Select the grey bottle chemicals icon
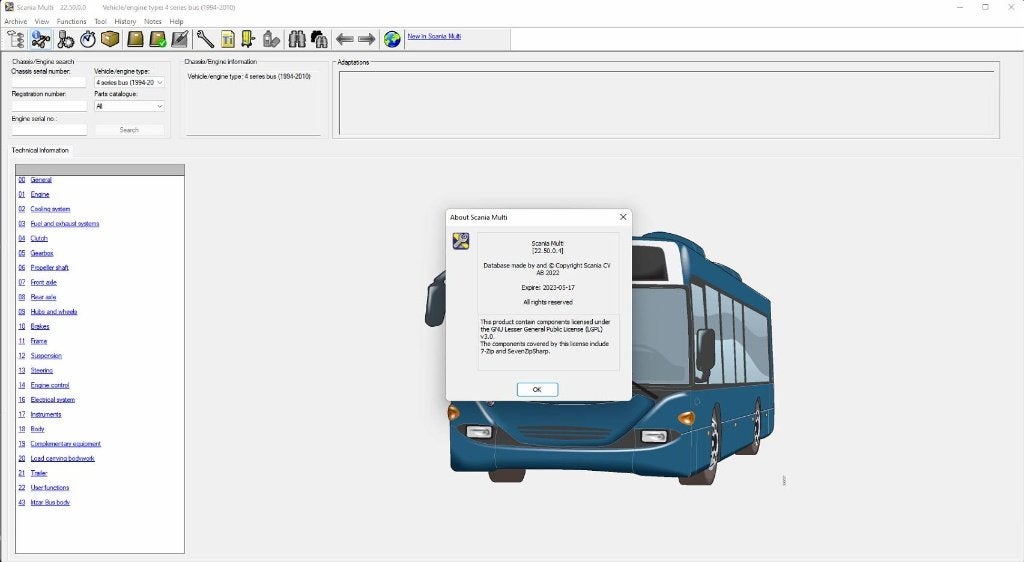The image size is (1024, 562). (x=271, y=40)
